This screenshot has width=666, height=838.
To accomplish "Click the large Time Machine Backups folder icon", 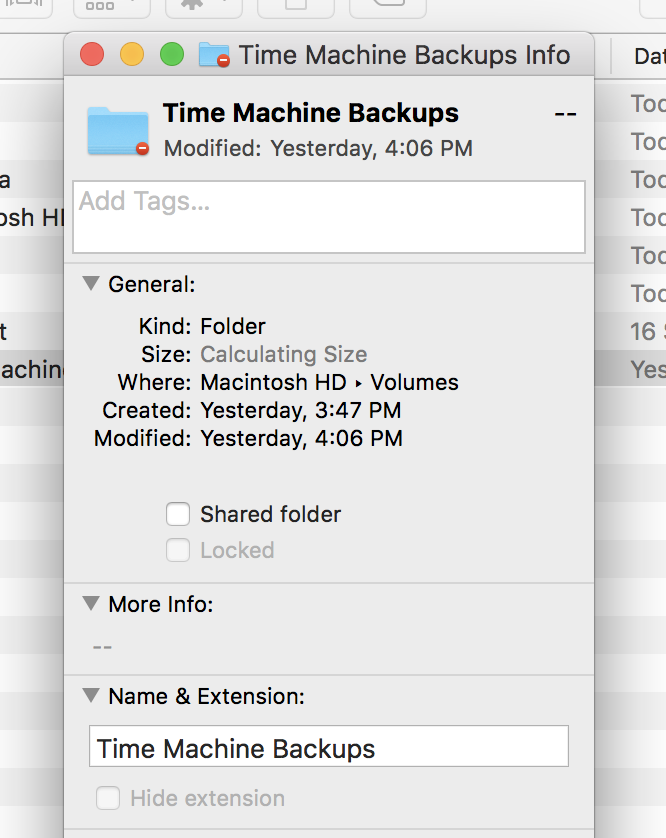I will (118, 131).
